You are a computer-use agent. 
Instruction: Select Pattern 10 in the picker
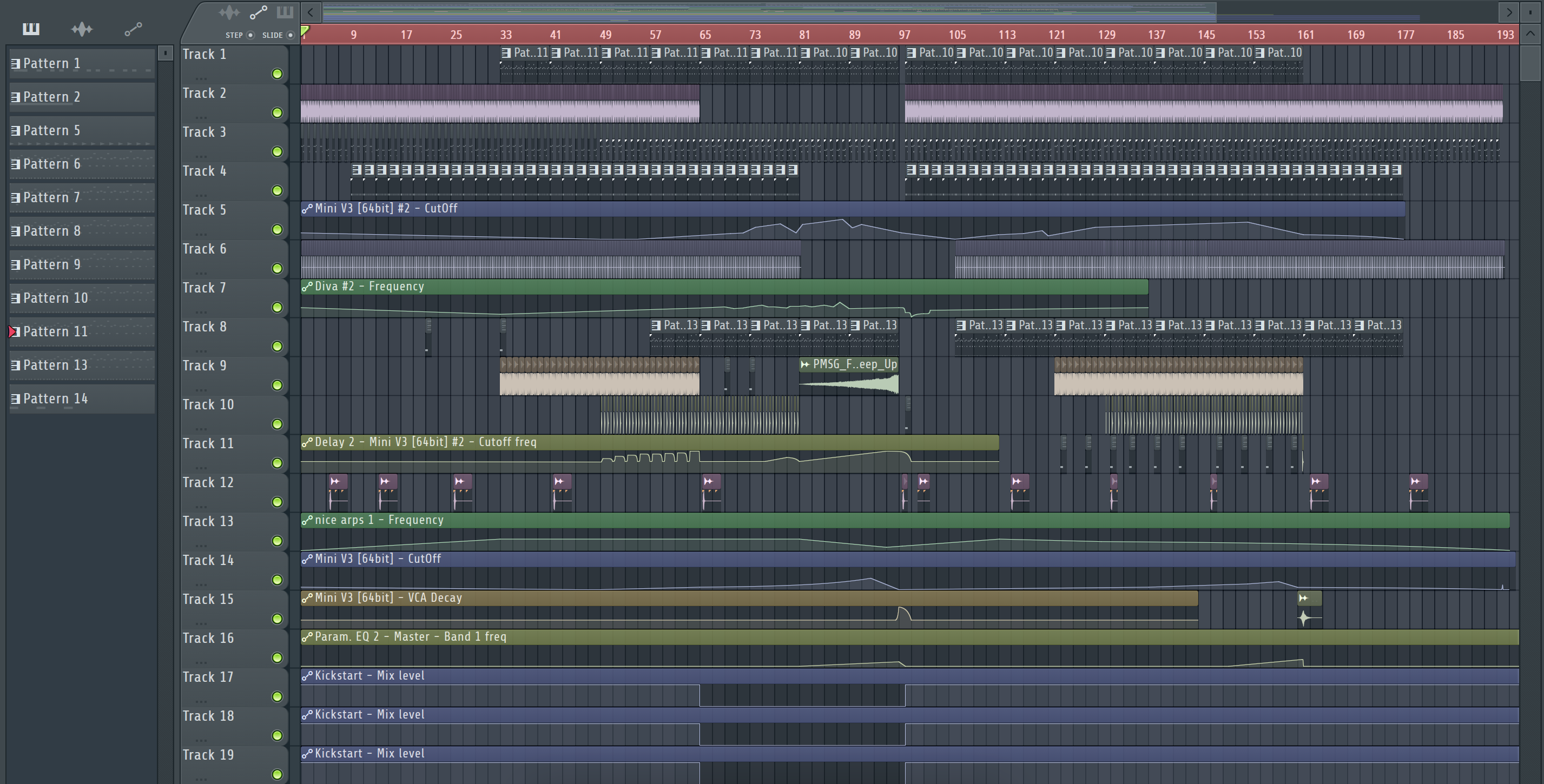pos(82,298)
